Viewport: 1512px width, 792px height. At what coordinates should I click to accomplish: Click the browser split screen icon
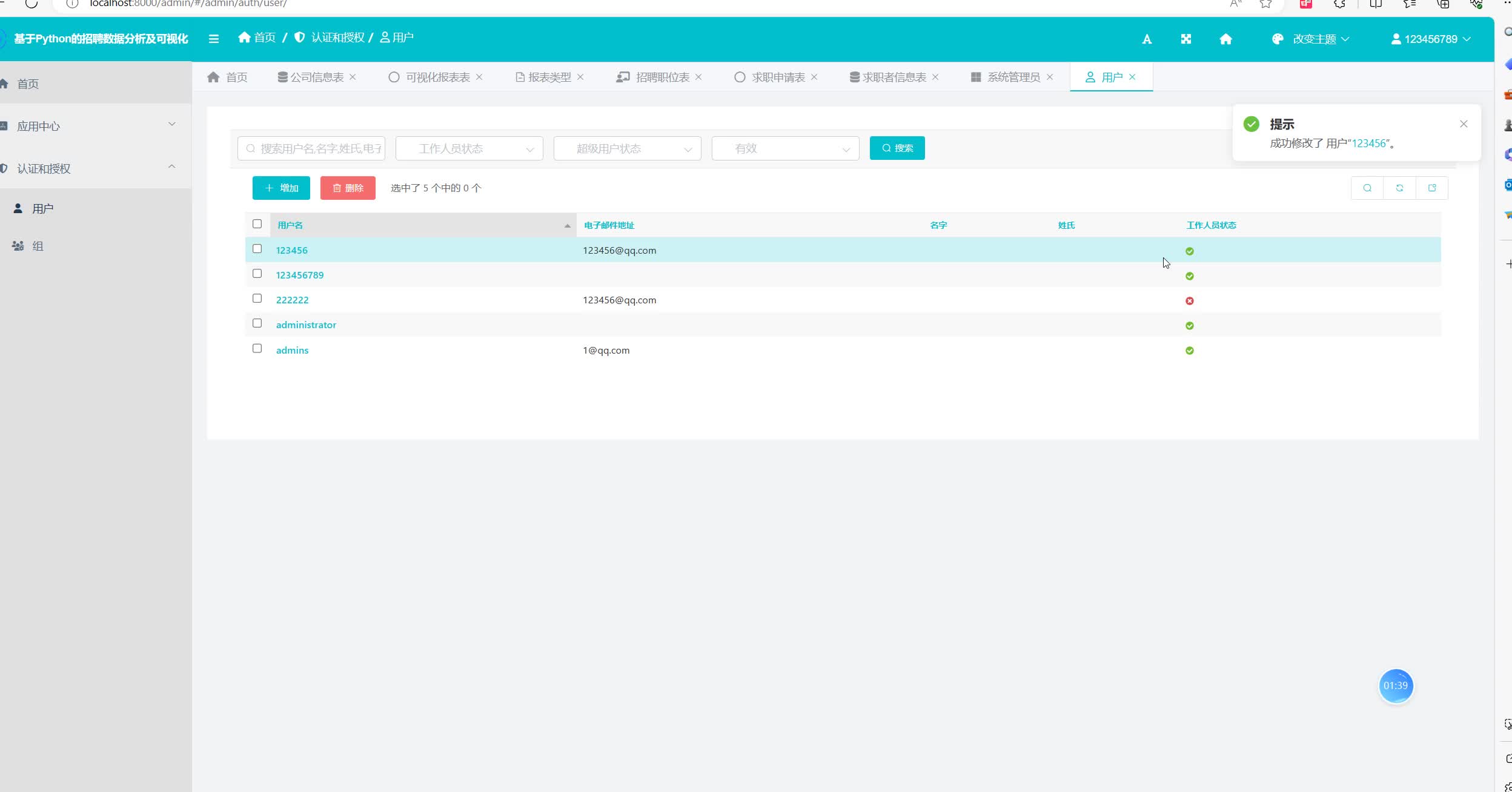[x=1376, y=4]
